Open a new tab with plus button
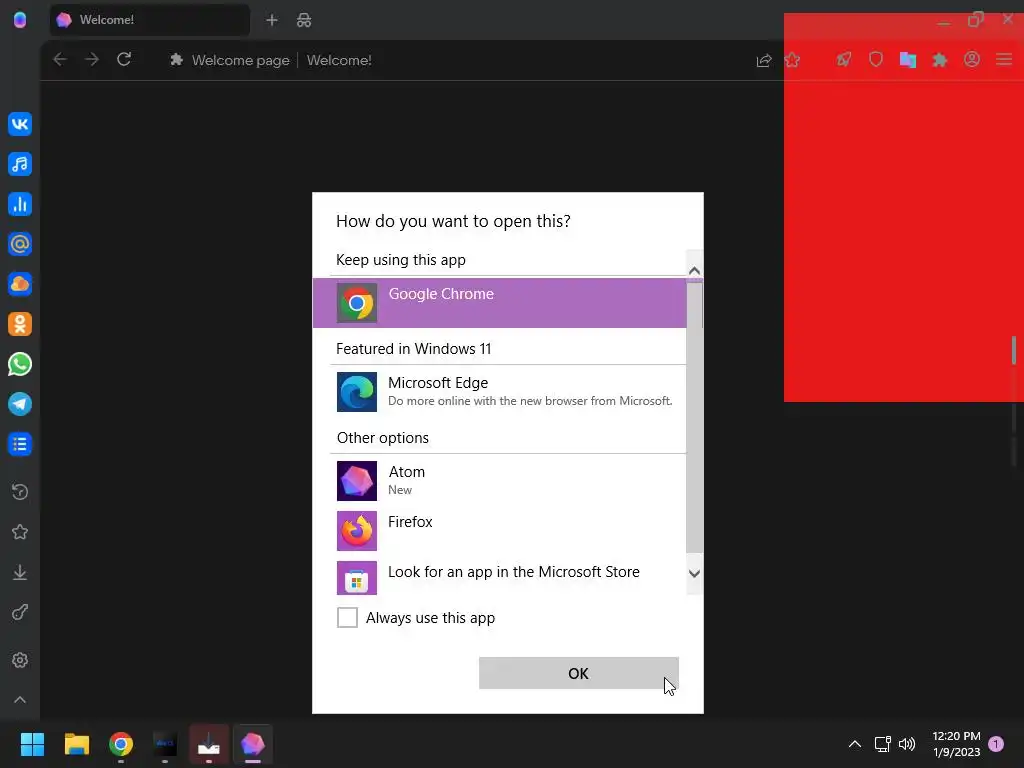Screen dimensions: 1024x768 pos(272,20)
